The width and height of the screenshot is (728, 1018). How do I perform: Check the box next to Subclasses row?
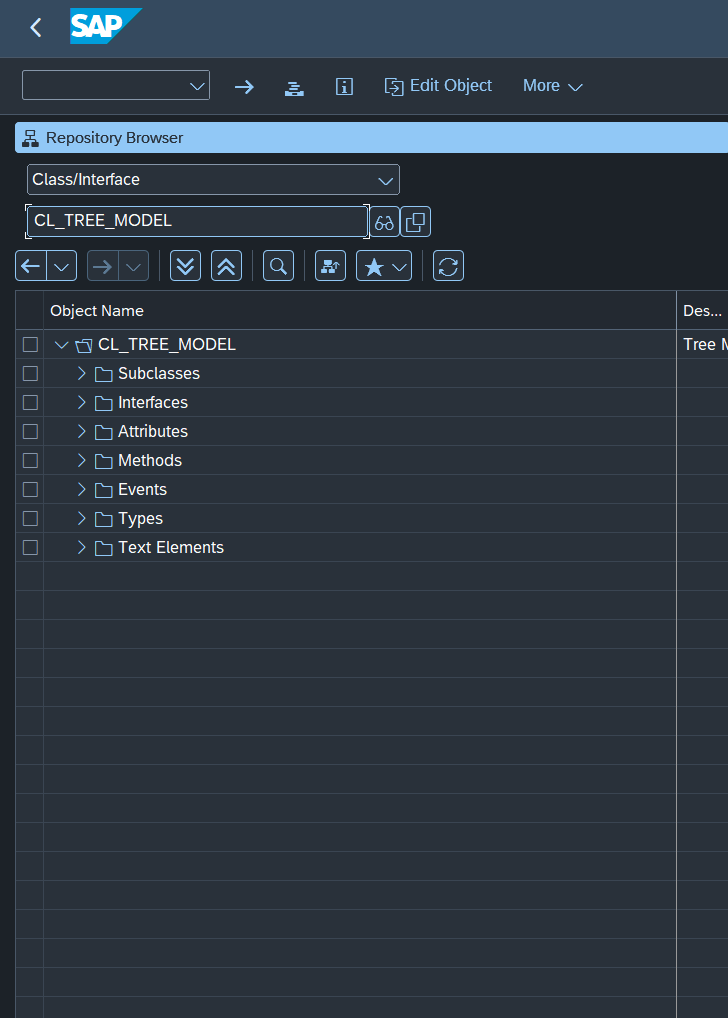point(30,373)
